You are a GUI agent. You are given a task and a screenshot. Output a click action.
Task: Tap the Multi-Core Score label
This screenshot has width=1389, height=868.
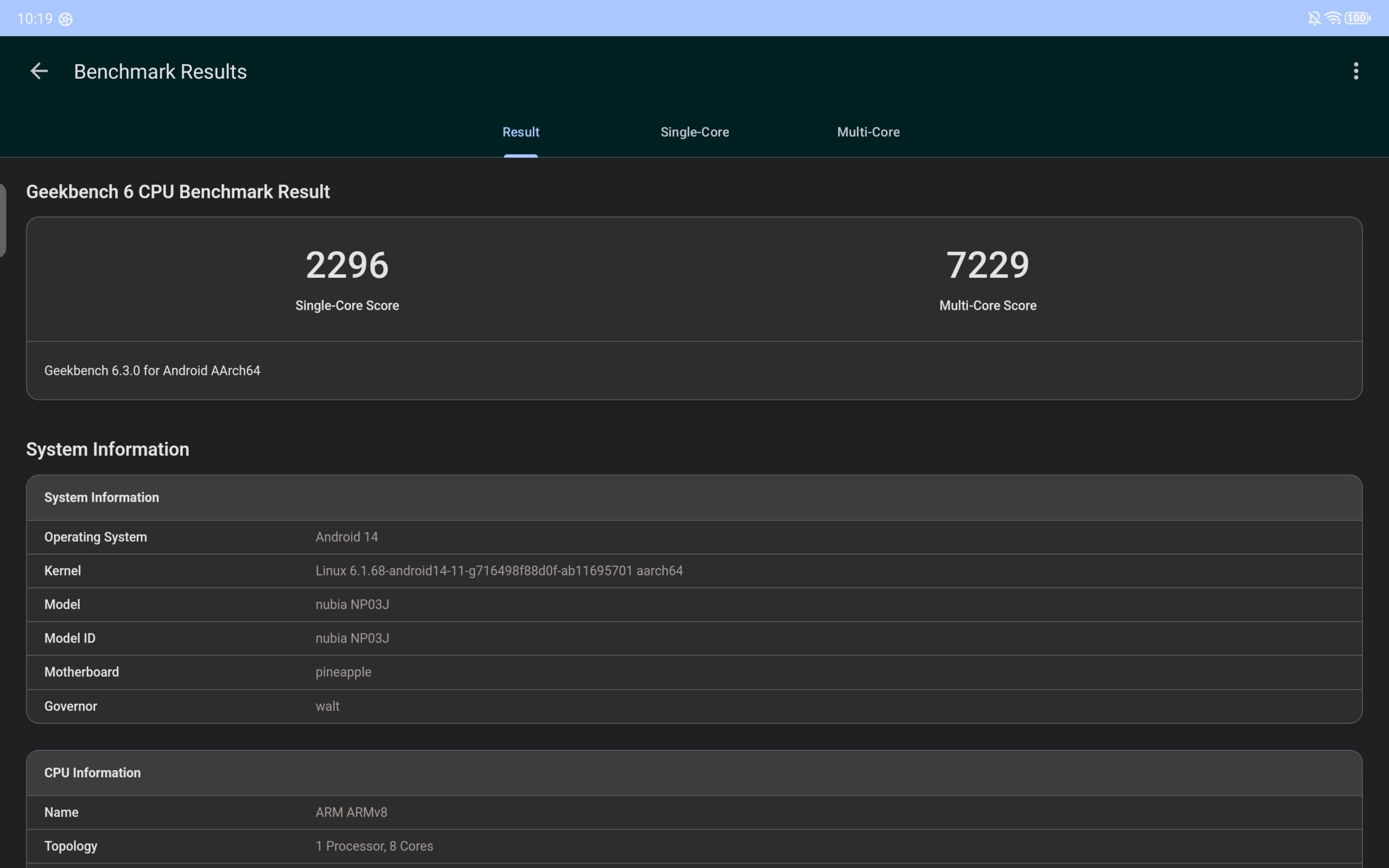click(987, 305)
